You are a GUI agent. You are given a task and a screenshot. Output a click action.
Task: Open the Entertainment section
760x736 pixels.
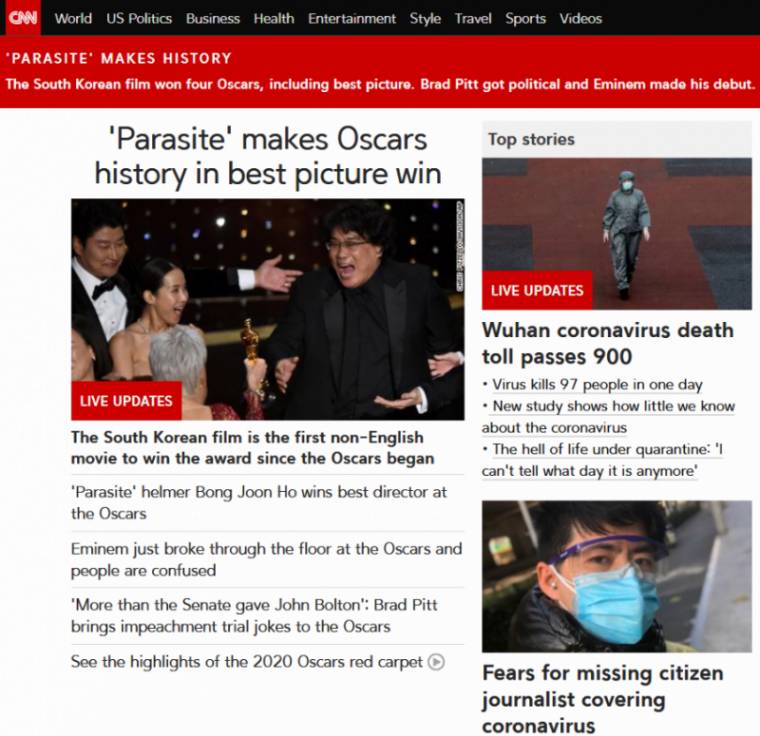pos(352,18)
